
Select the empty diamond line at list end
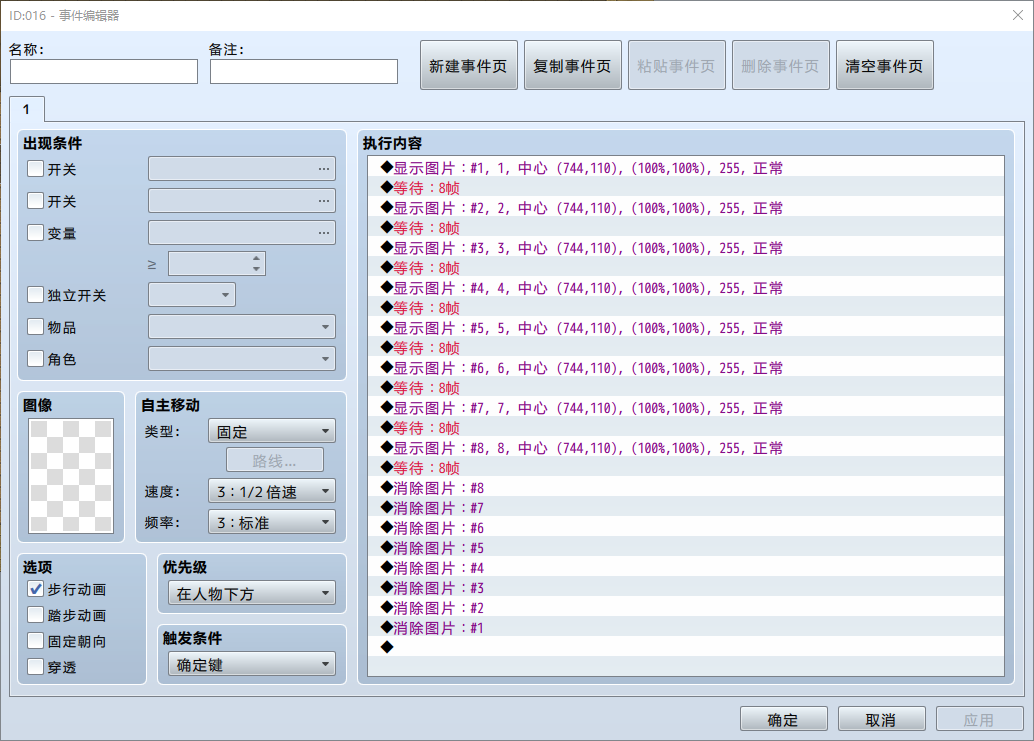coord(686,647)
